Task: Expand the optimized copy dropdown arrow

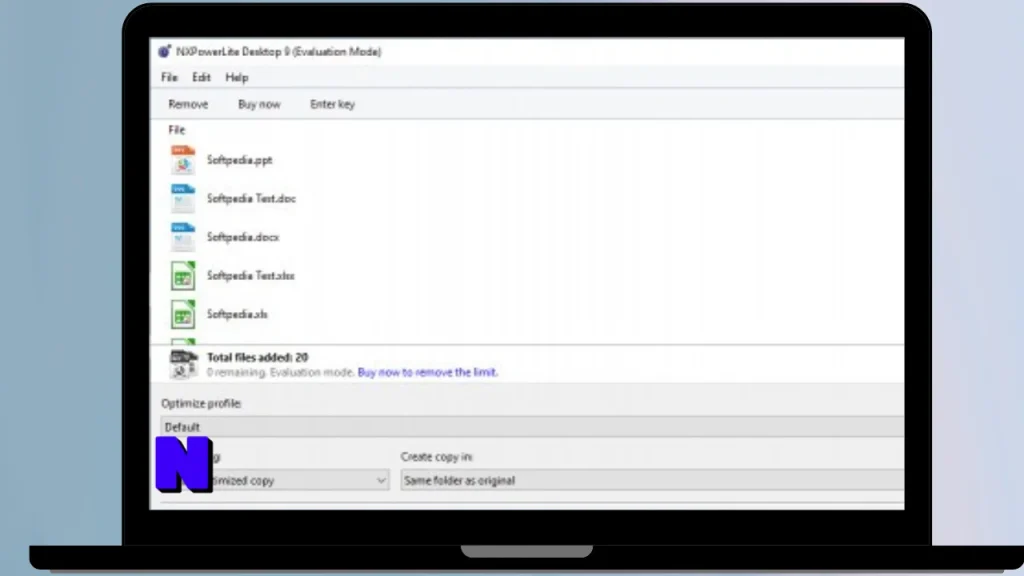Action: pyautogui.click(x=381, y=481)
